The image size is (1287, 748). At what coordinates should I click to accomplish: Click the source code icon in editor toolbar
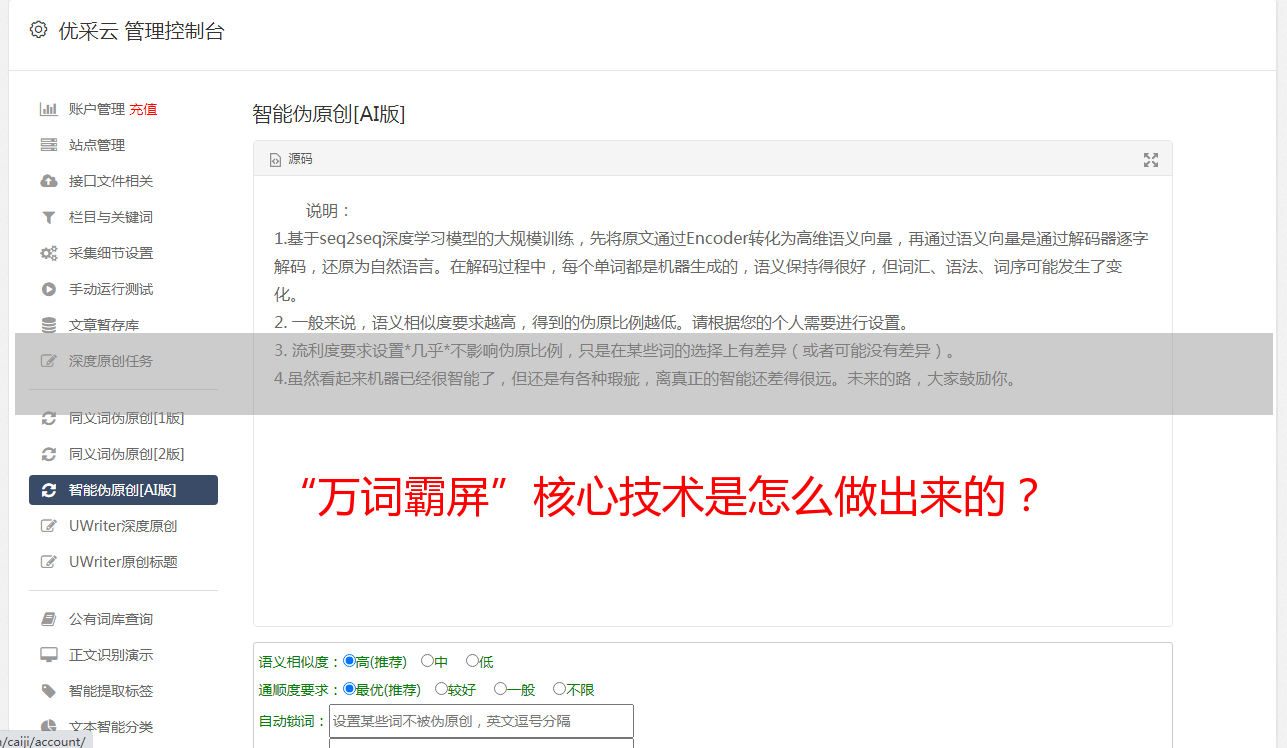click(275, 159)
